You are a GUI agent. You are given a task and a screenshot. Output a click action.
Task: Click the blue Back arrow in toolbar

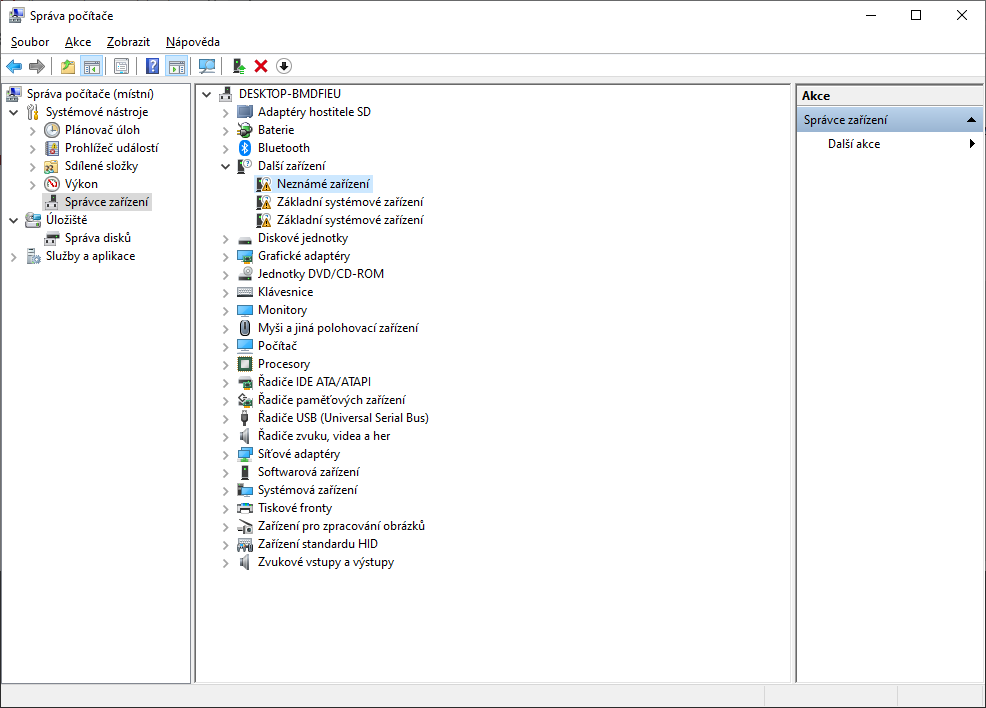point(14,66)
